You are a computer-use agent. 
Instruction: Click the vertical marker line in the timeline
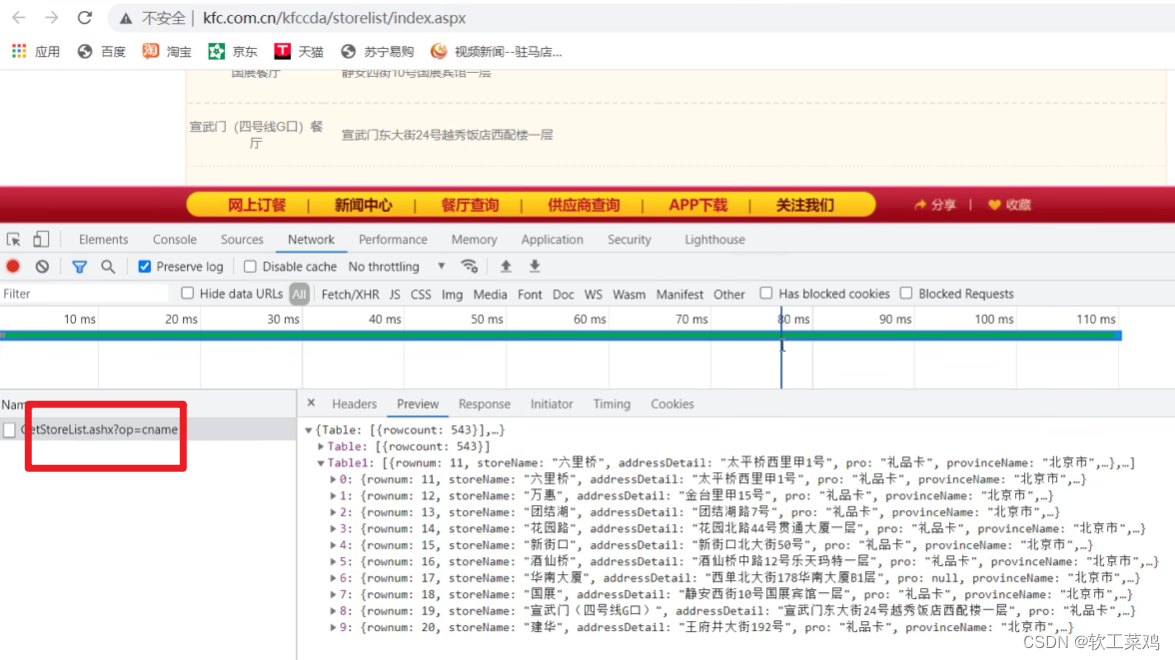781,348
